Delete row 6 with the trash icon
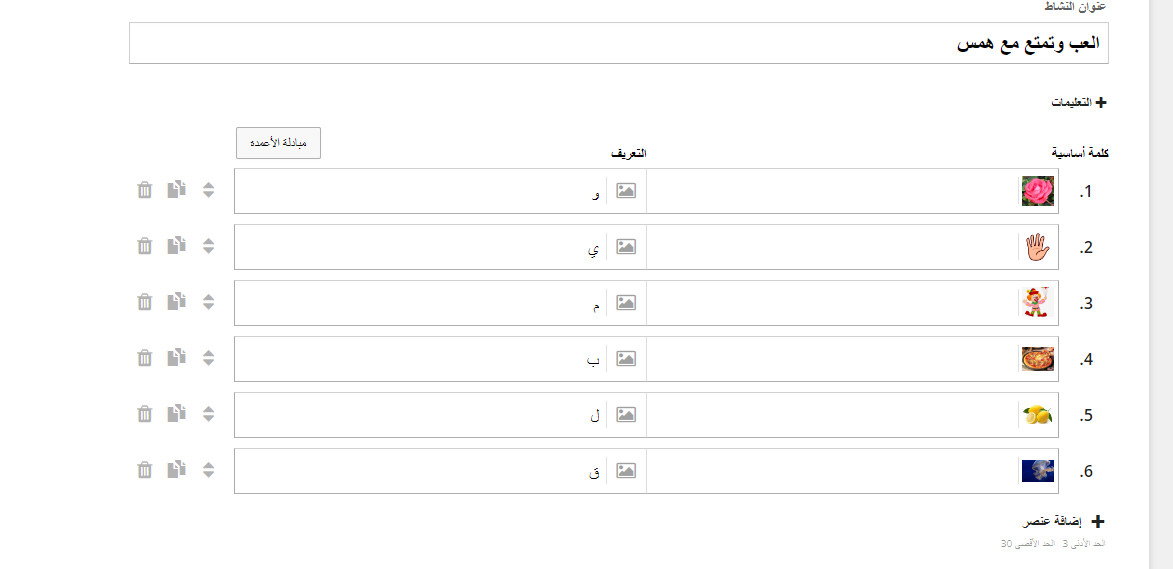Viewport: 1173px width, 569px height. pos(144,470)
